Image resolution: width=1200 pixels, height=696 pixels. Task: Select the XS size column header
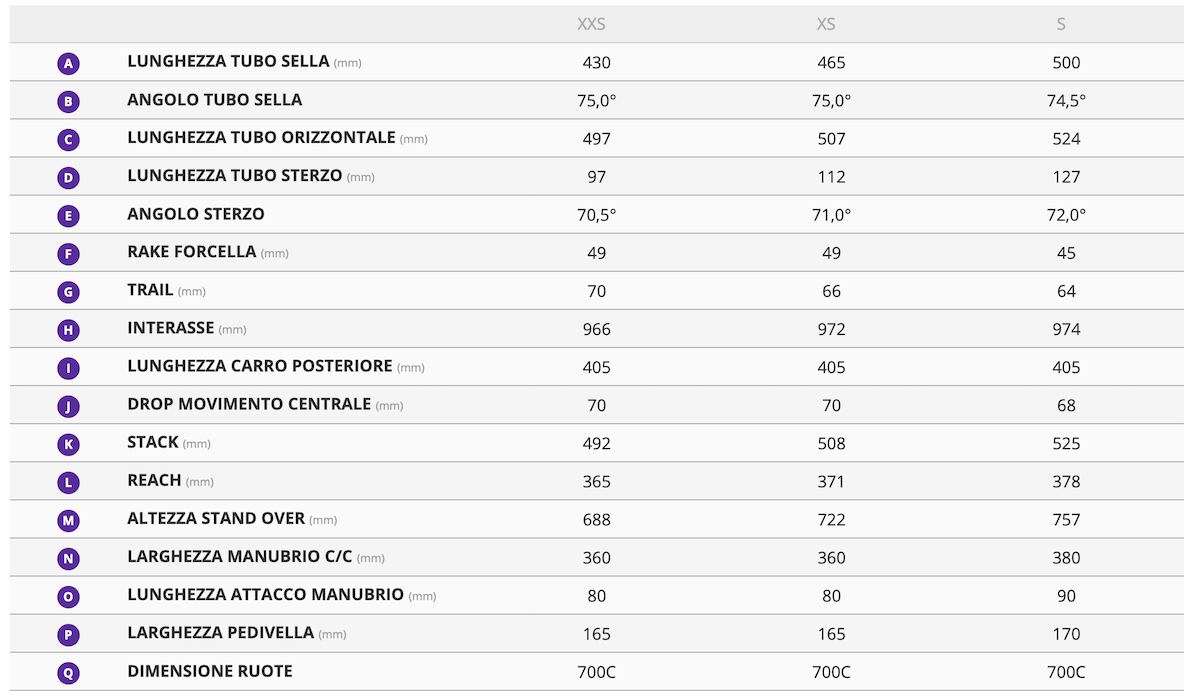coord(826,24)
